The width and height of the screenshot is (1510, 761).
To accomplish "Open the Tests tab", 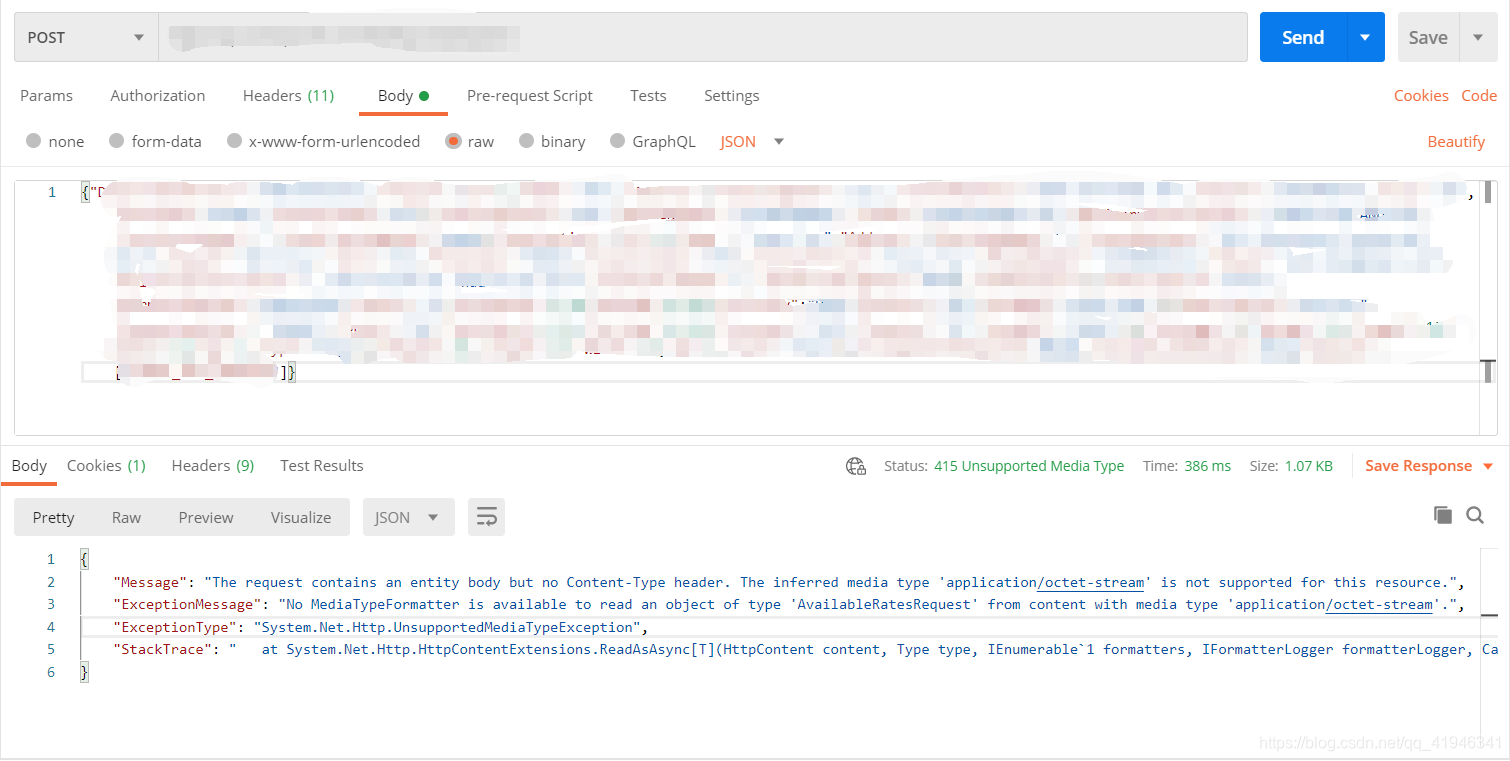I will [648, 95].
